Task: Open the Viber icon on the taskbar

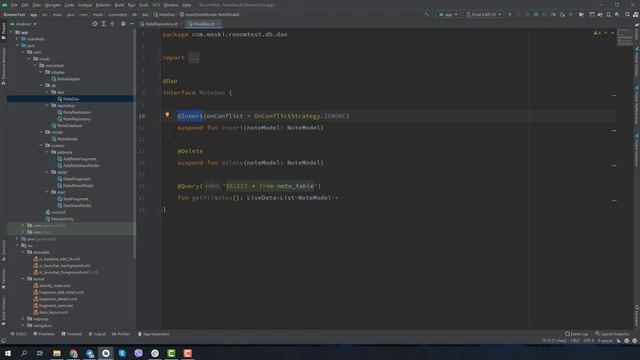Action: 138,353
